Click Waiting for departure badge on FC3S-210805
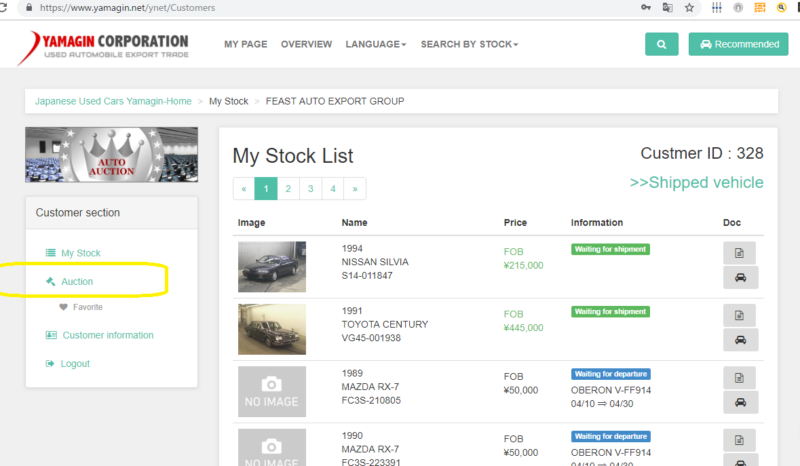 click(611, 374)
